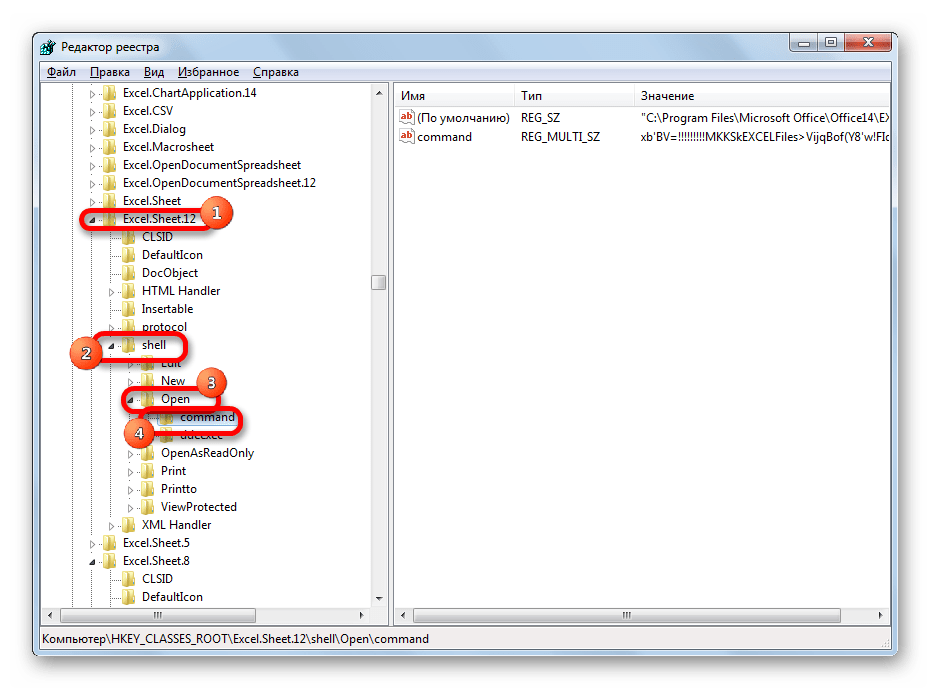931x689 pixels.
Task: Click the Excel.Sheet folder icon
Action: pos(109,200)
